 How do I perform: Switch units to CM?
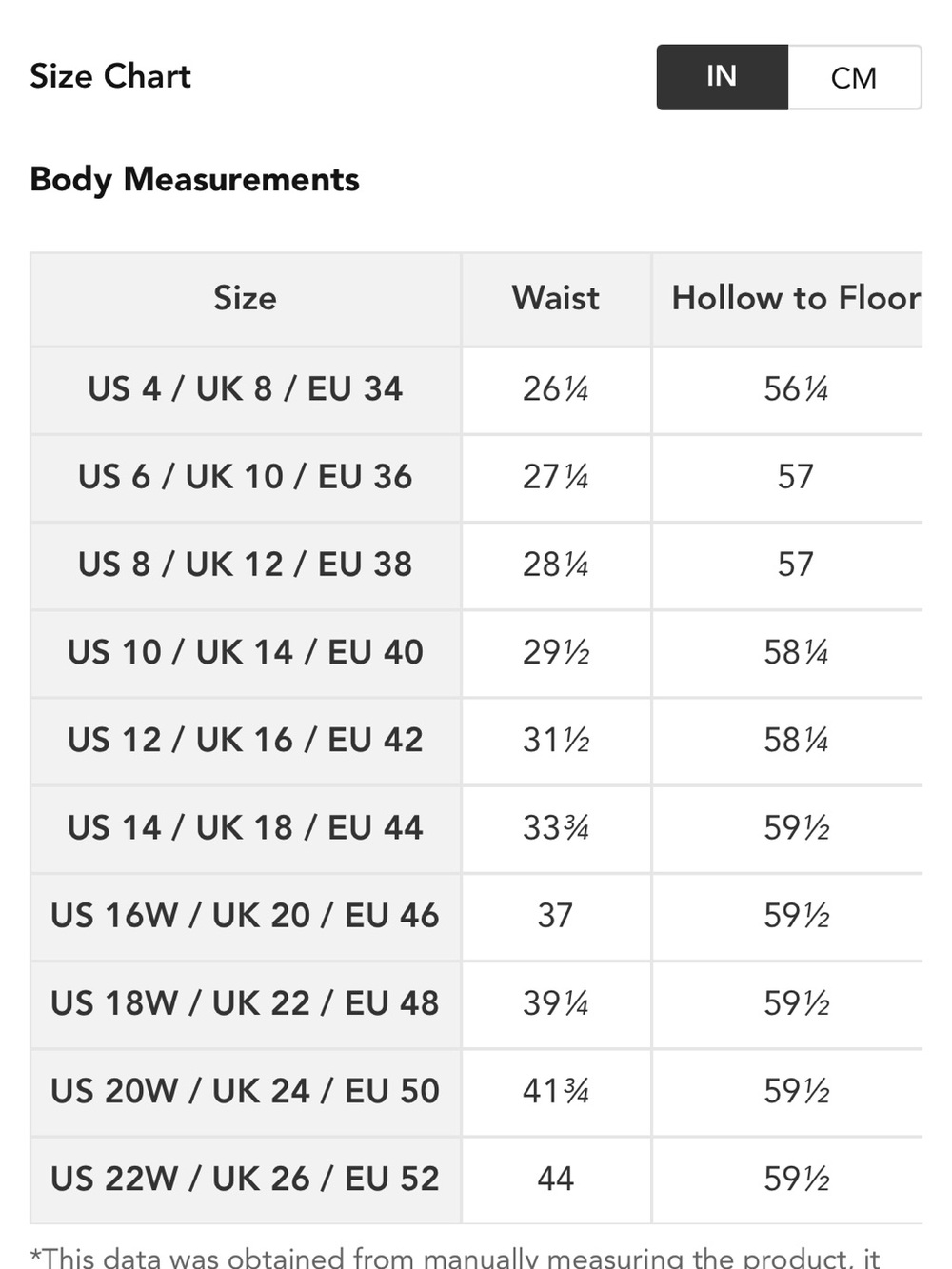pos(854,77)
